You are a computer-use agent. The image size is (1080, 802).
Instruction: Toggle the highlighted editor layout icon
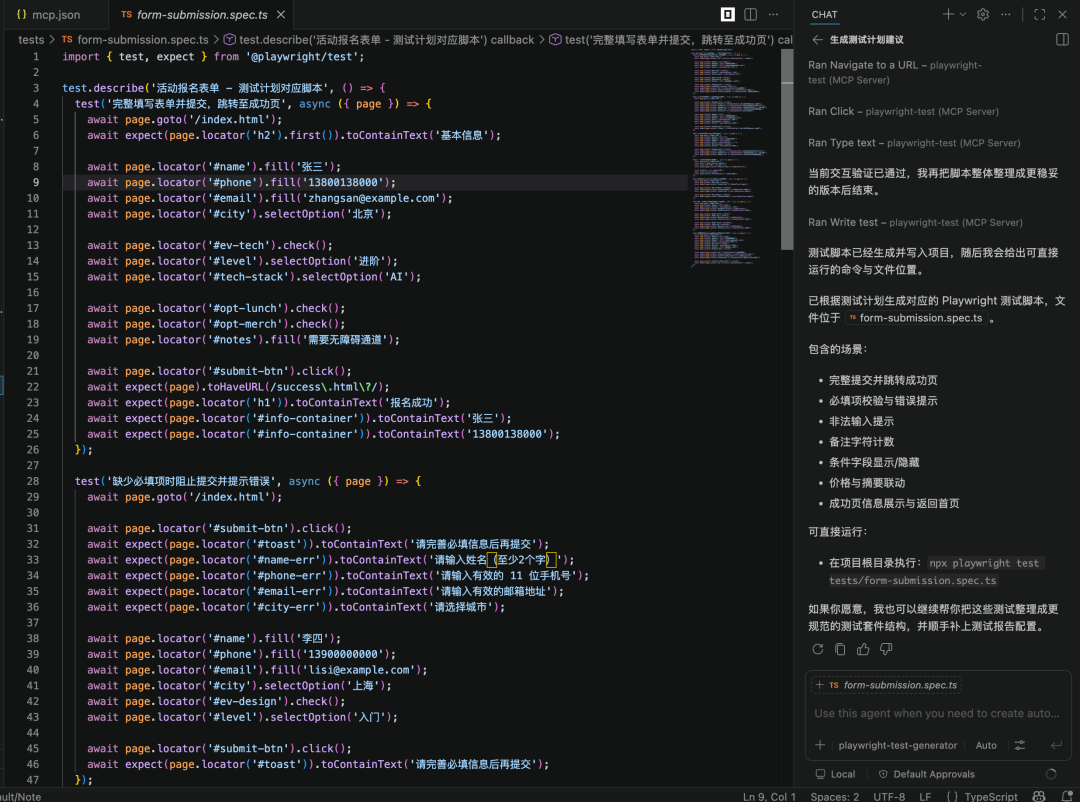tap(727, 14)
